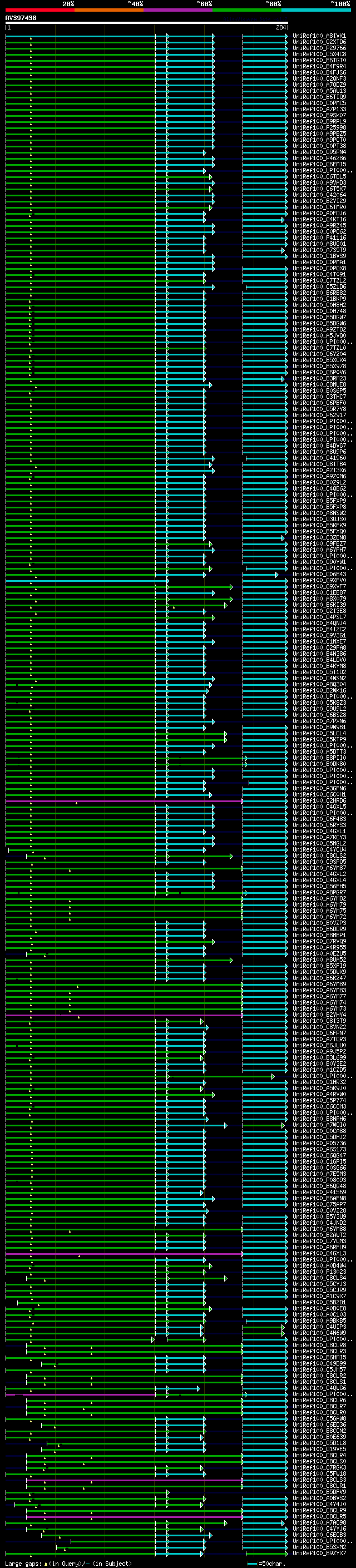Click the 284 query length number
Image resolution: width=356 pixels, height=1568 pixels.
(x=281, y=28)
